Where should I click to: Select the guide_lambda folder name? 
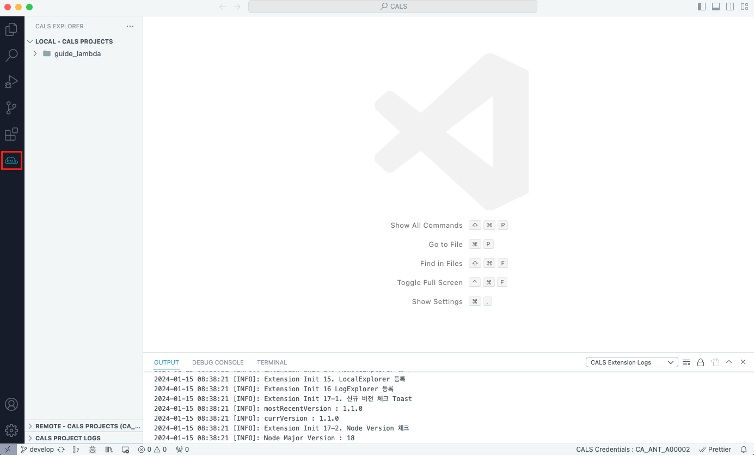pos(77,53)
